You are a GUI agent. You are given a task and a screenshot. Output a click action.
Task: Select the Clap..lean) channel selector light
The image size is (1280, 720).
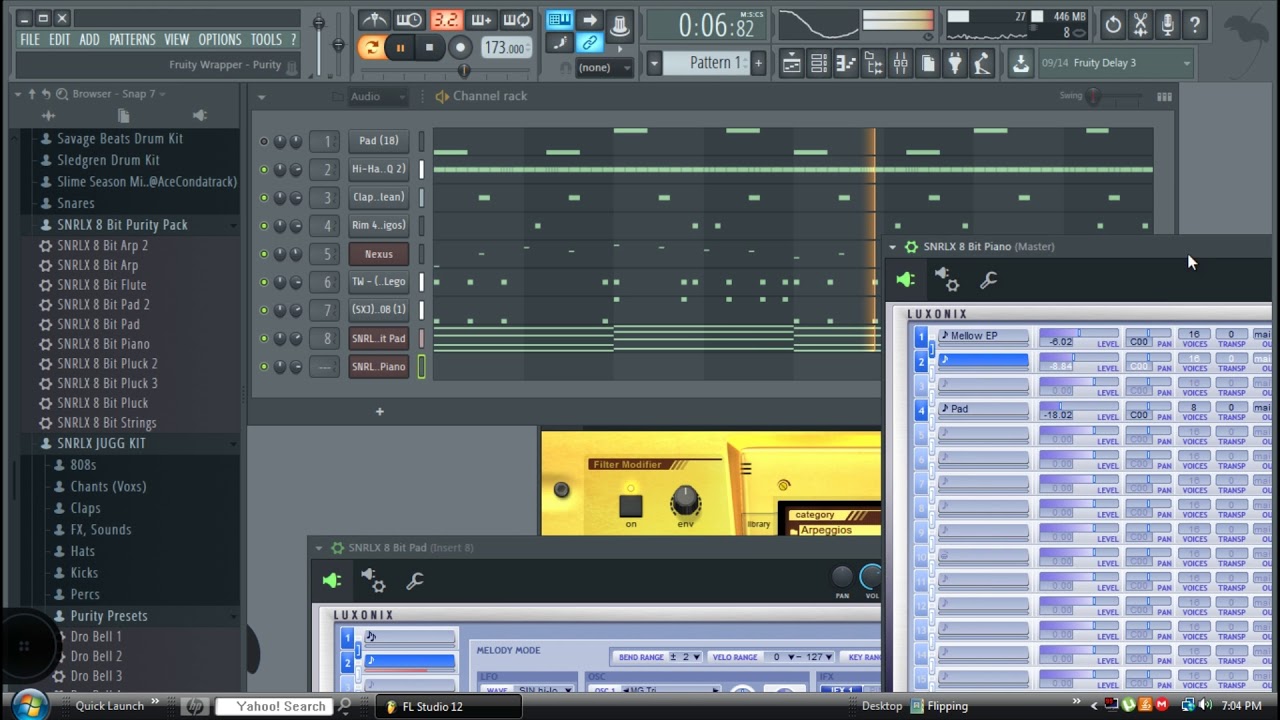click(421, 198)
